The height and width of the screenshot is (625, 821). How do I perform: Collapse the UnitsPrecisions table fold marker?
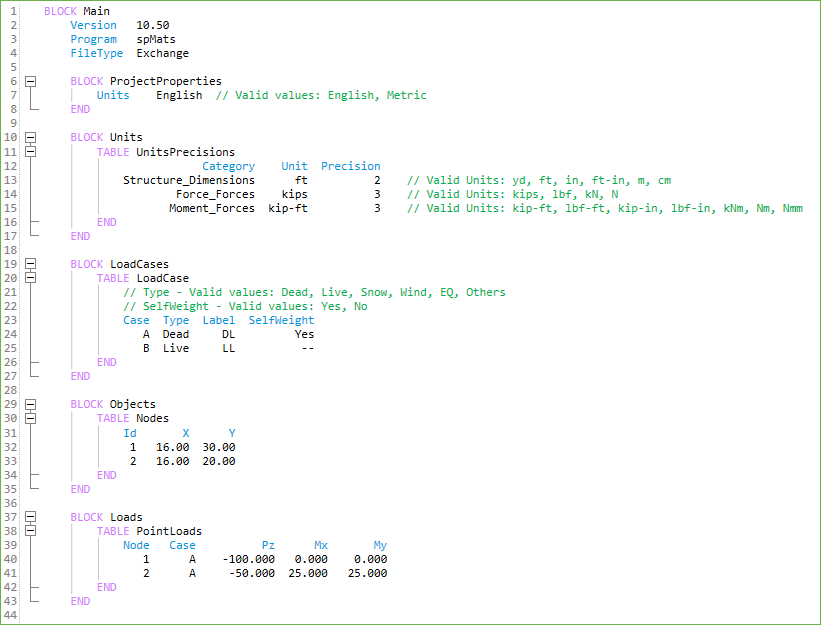[31, 152]
